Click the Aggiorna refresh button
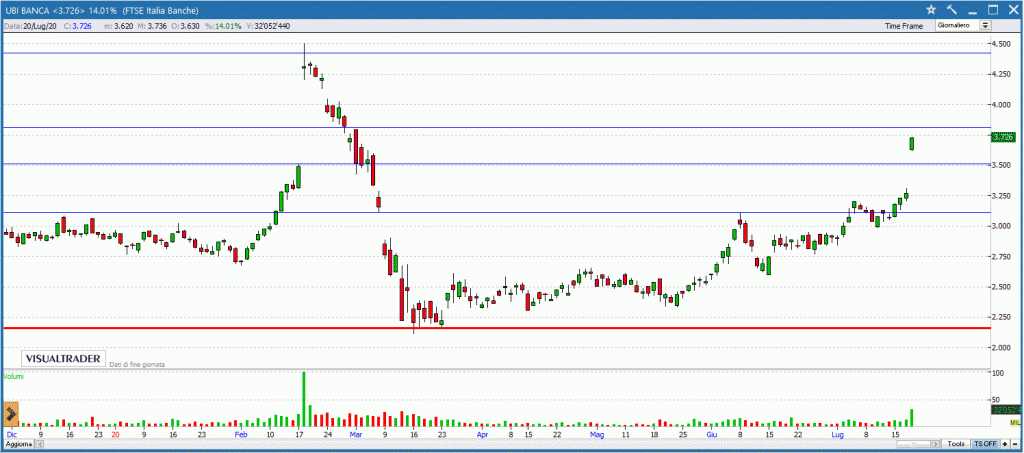 coord(17,444)
